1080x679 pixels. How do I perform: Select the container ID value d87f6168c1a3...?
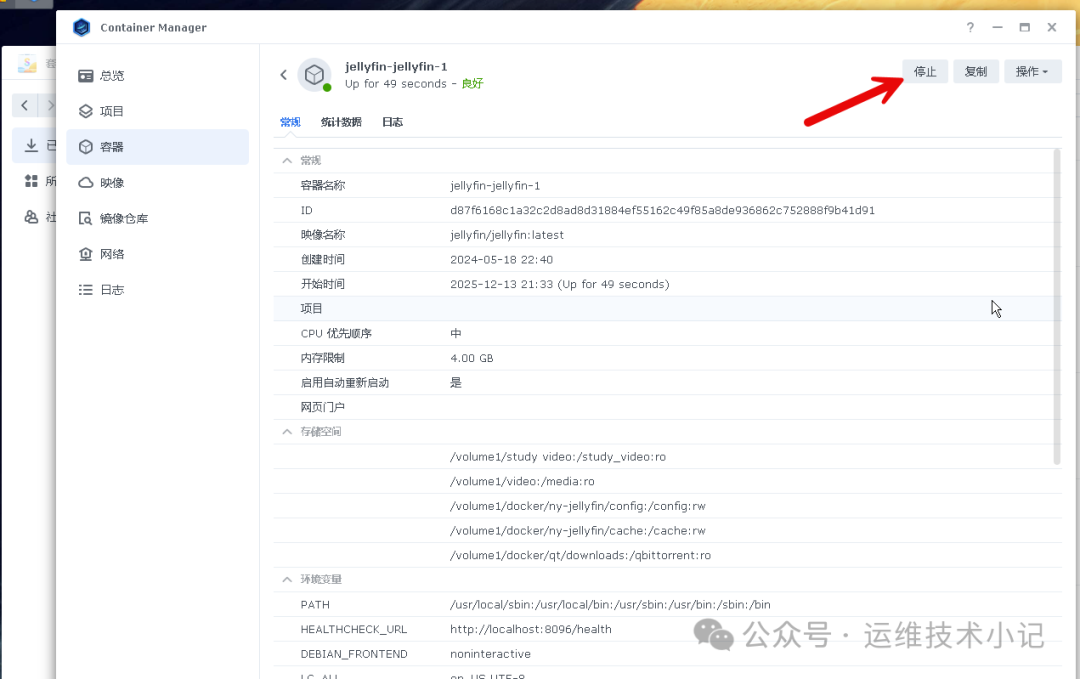pyautogui.click(x=662, y=210)
